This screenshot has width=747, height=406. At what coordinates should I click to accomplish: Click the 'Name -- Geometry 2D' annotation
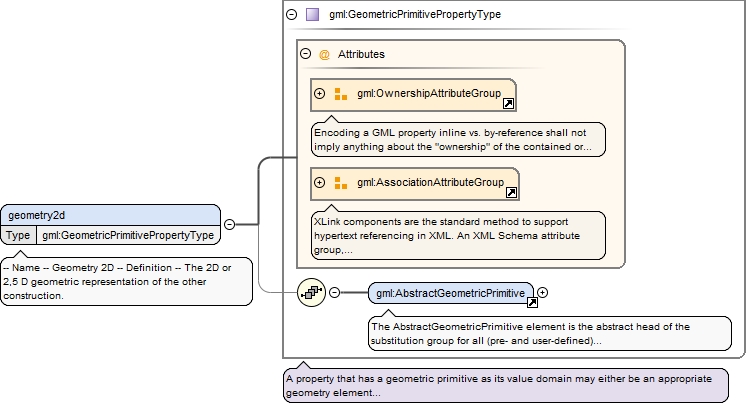coord(126,281)
